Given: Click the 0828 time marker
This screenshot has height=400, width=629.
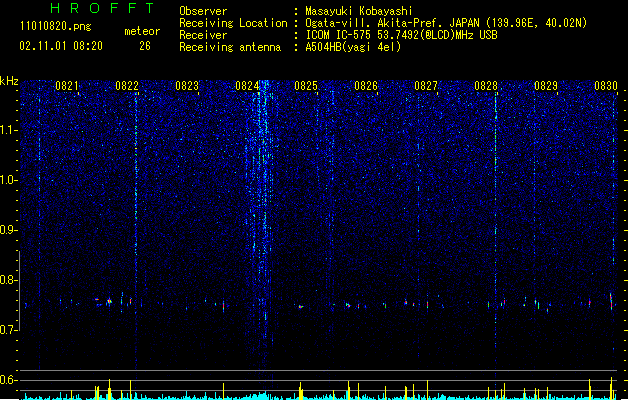Looking at the screenshot, I should point(486,86).
